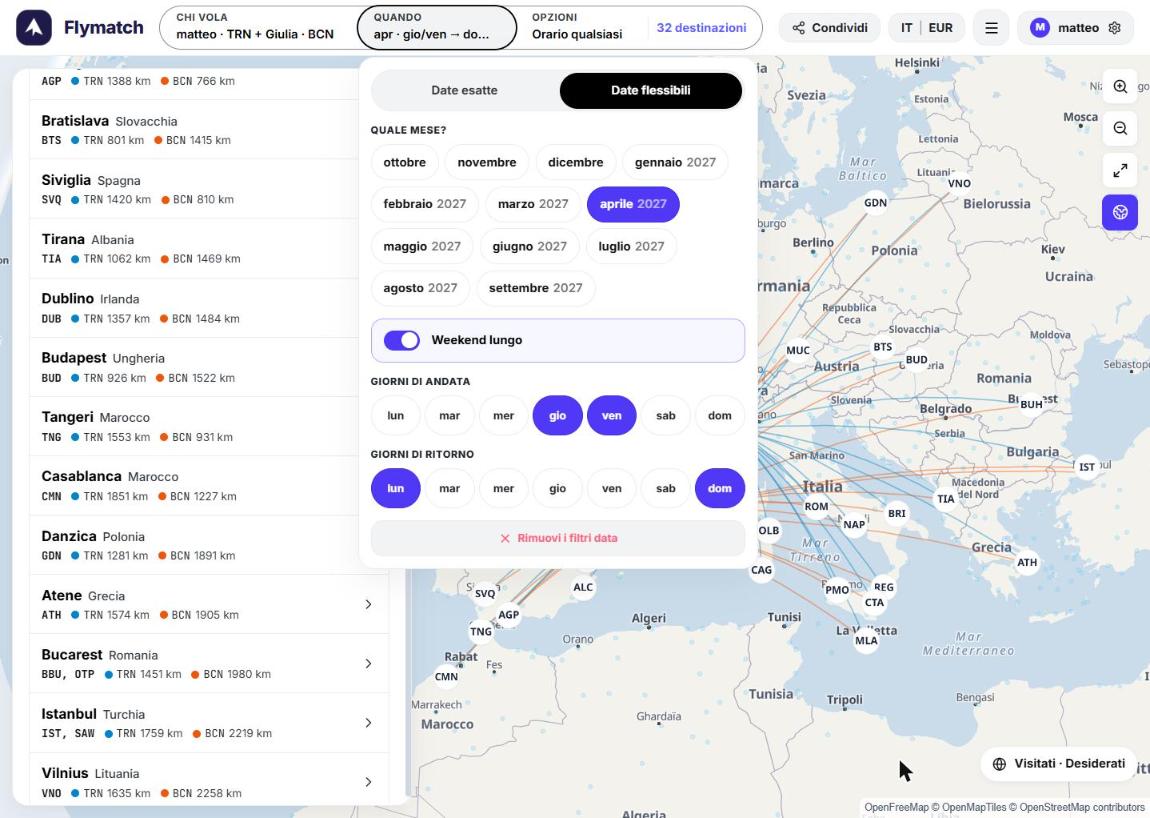Image resolution: width=1150 pixels, height=818 pixels.
Task: Expand the Istanbul row chevron
Action: pyautogui.click(x=368, y=723)
